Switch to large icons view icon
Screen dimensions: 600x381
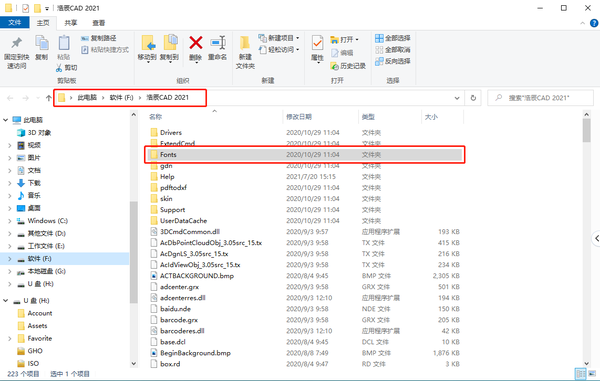593,374
